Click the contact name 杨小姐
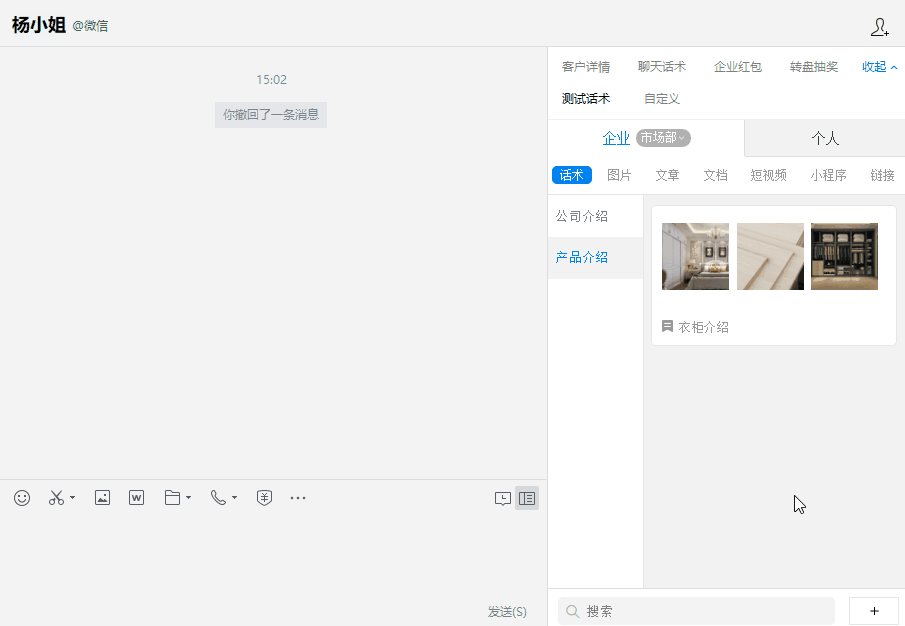 pyautogui.click(x=39, y=25)
